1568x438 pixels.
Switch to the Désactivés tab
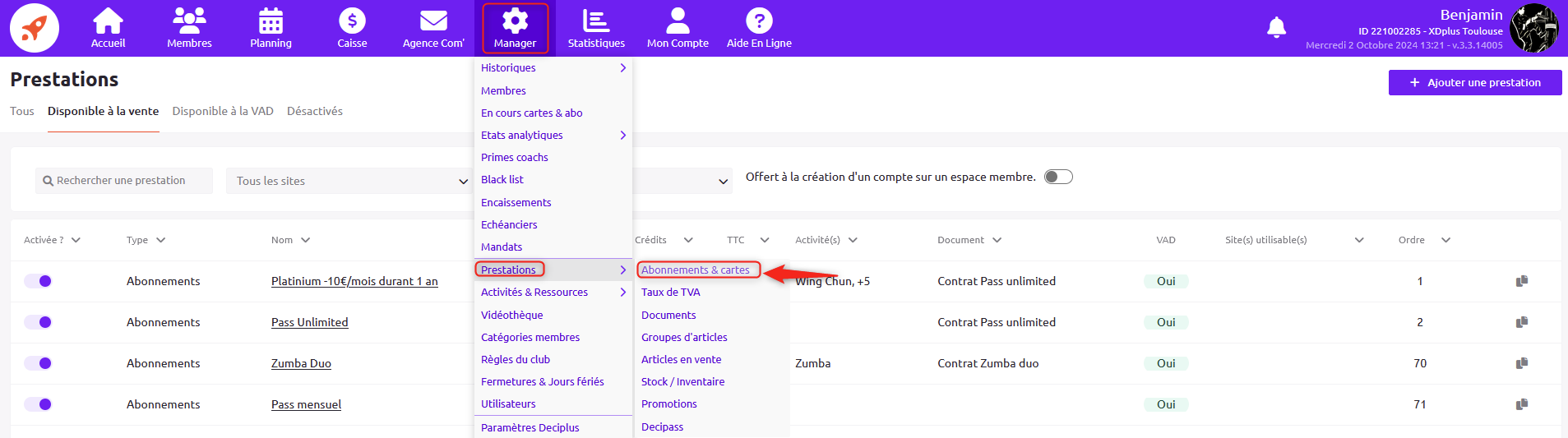coord(314,111)
